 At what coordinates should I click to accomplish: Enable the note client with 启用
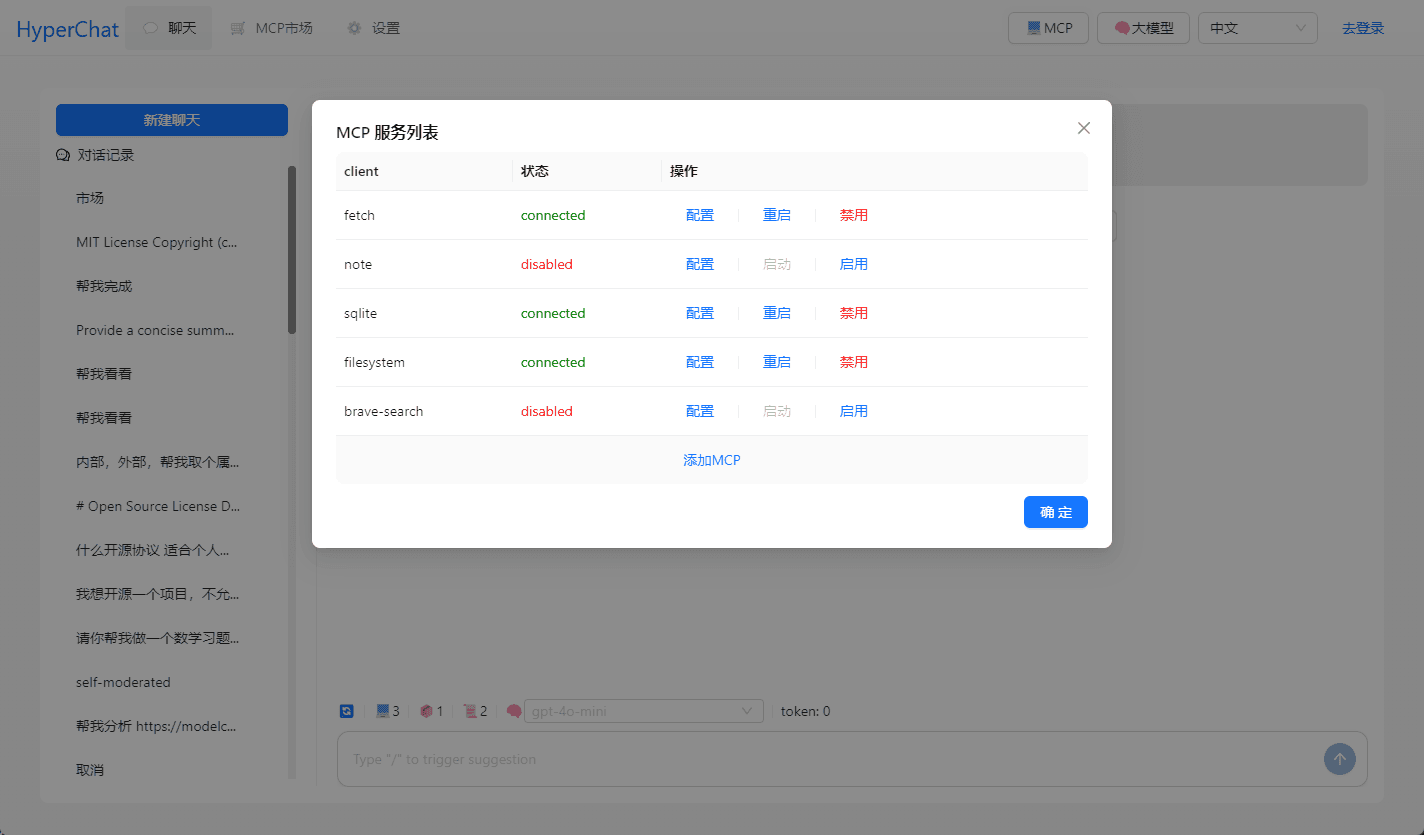click(x=854, y=264)
